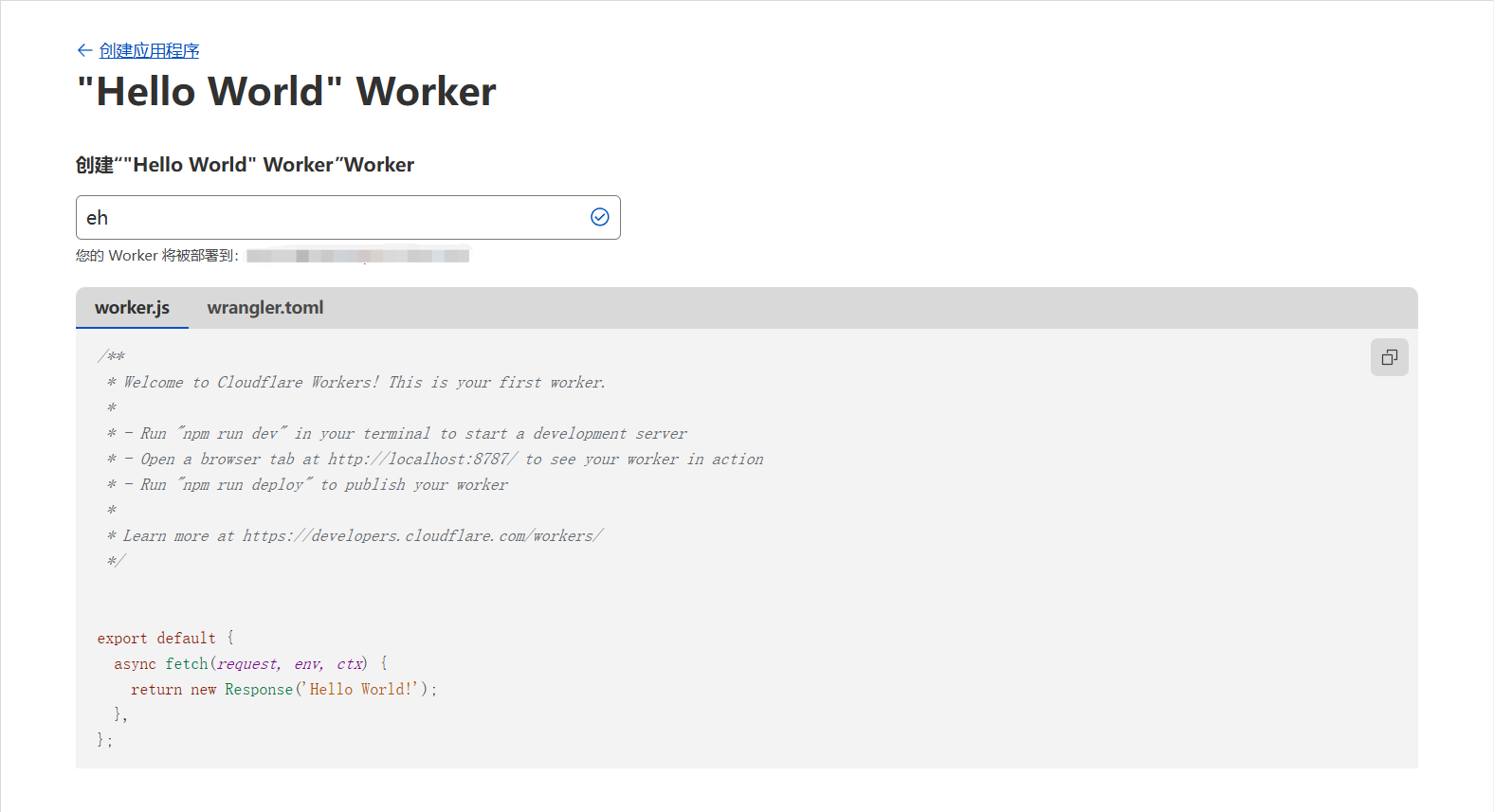
Task: Open the 创建应用程序 link
Action: coord(149,50)
